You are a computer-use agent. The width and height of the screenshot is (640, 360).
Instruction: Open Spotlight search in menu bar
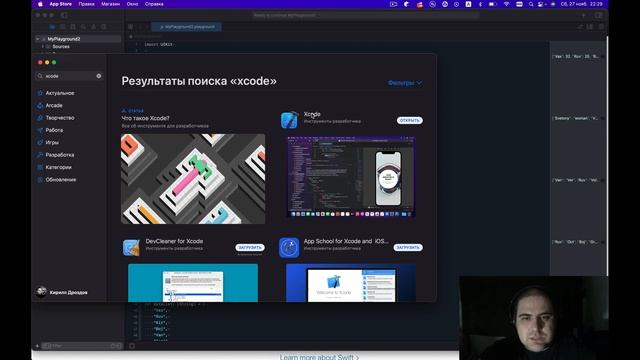click(531, 4)
